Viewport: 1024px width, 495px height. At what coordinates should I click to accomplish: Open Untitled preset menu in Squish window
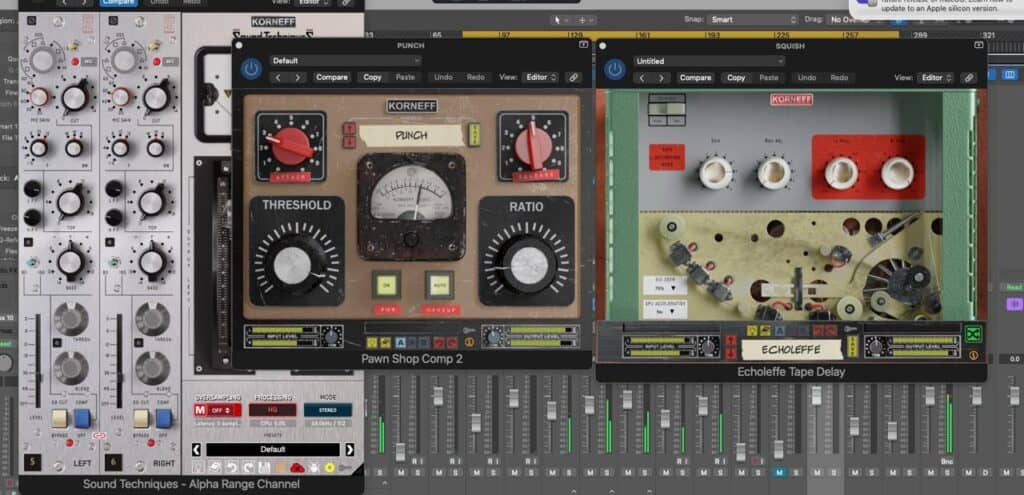click(x=709, y=61)
